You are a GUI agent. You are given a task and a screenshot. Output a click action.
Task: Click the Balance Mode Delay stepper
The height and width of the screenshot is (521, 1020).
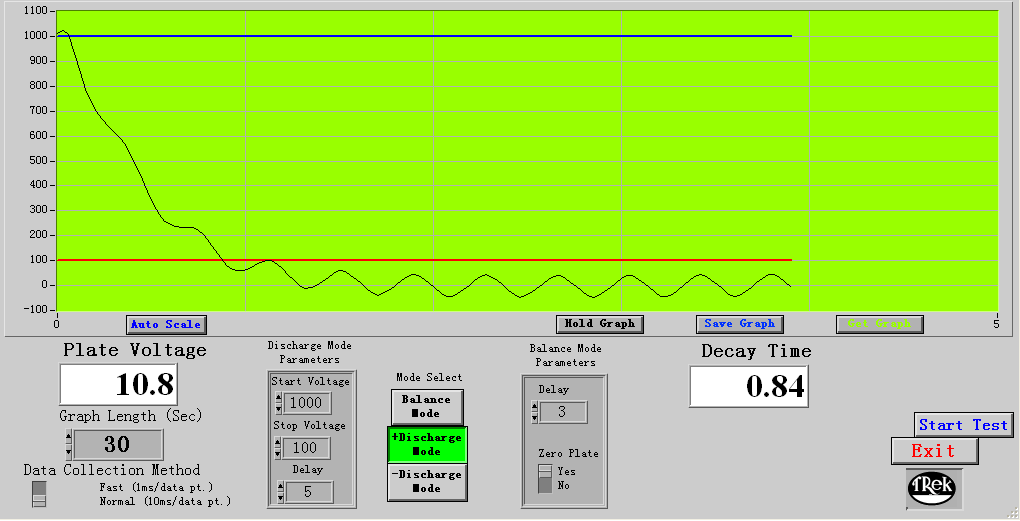pyautogui.click(x=534, y=412)
